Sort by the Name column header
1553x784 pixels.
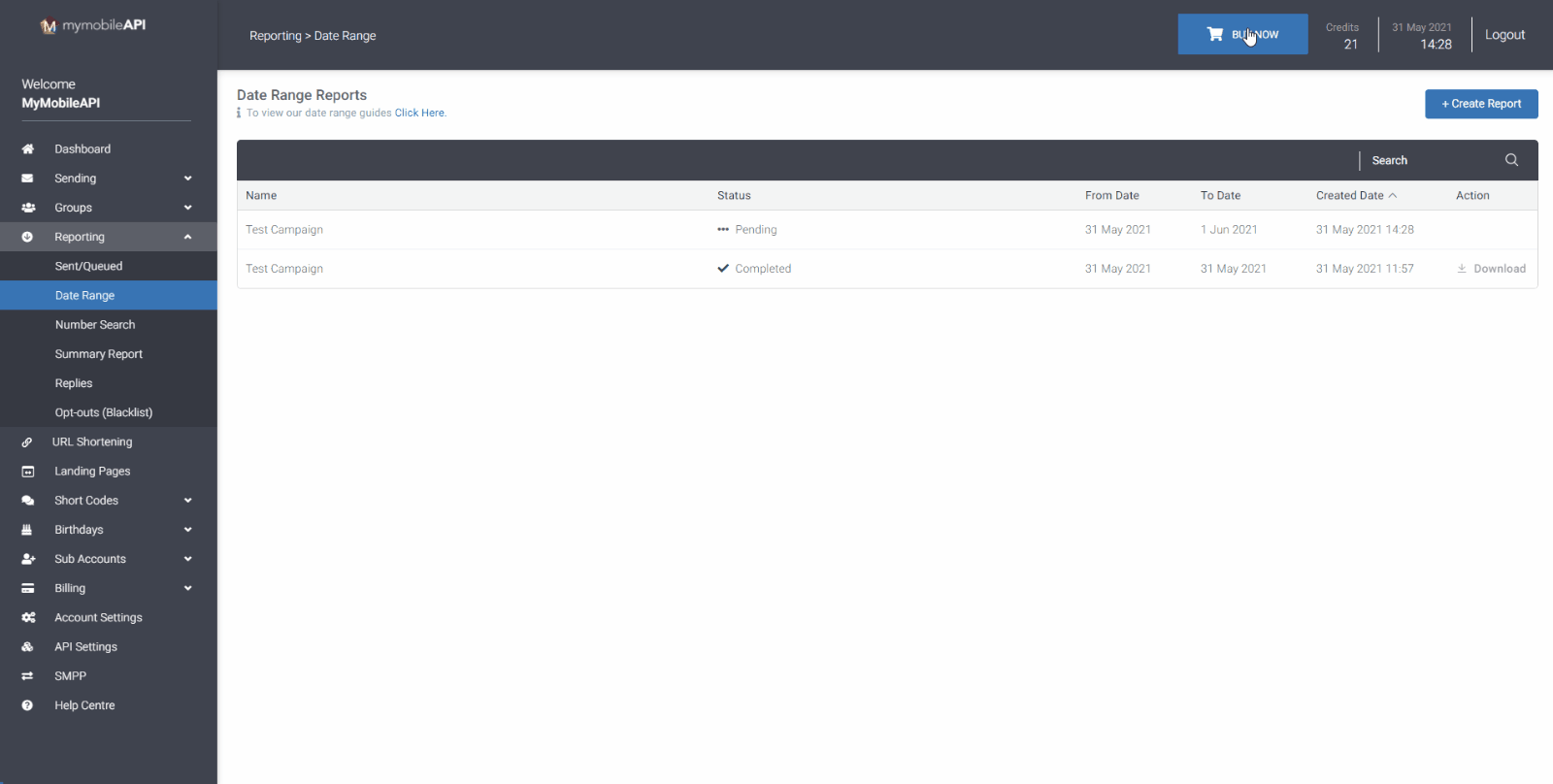261,196
